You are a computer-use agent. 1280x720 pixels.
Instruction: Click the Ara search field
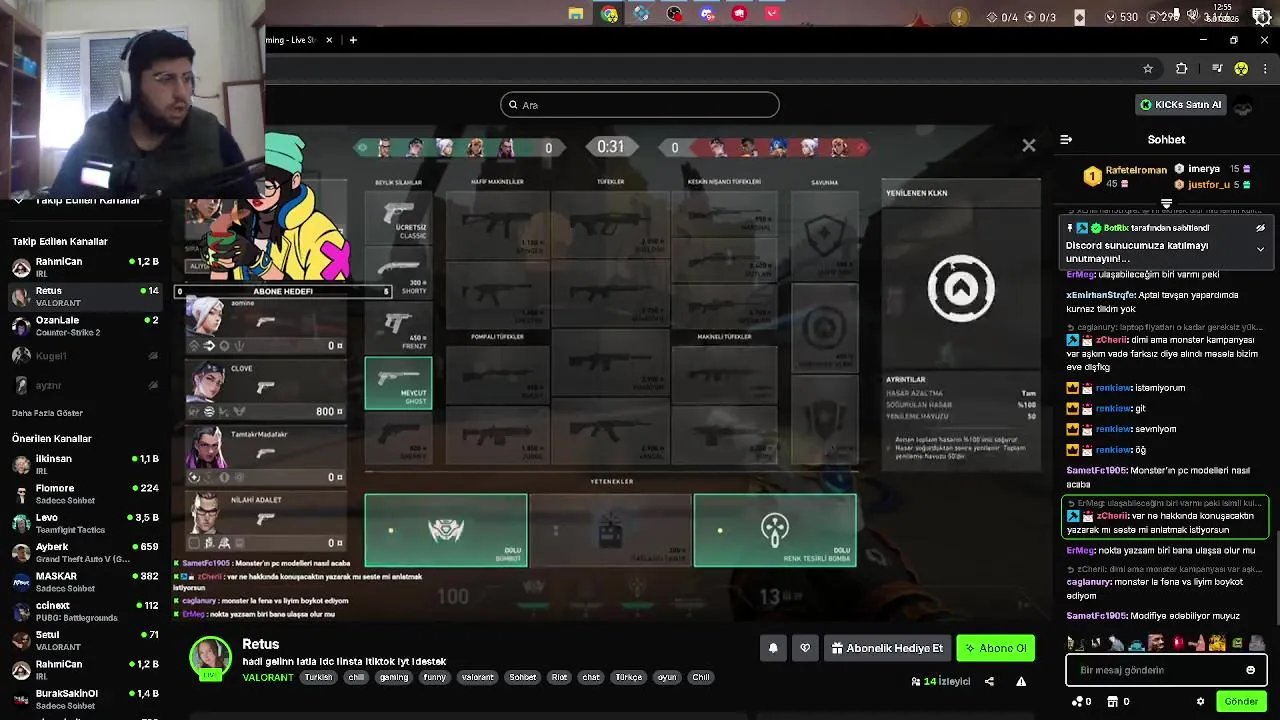coord(640,105)
